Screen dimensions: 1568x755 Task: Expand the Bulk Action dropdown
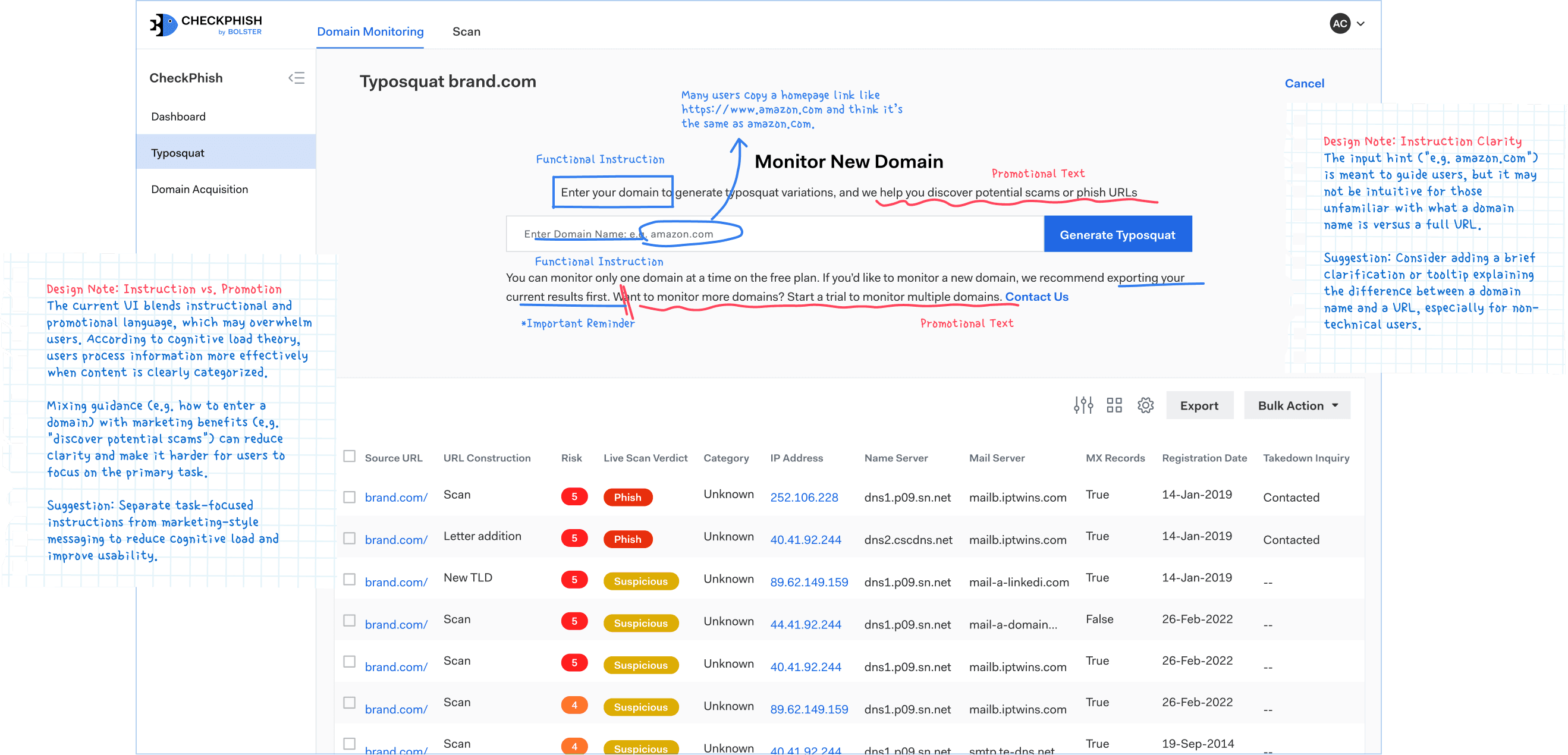click(1296, 405)
